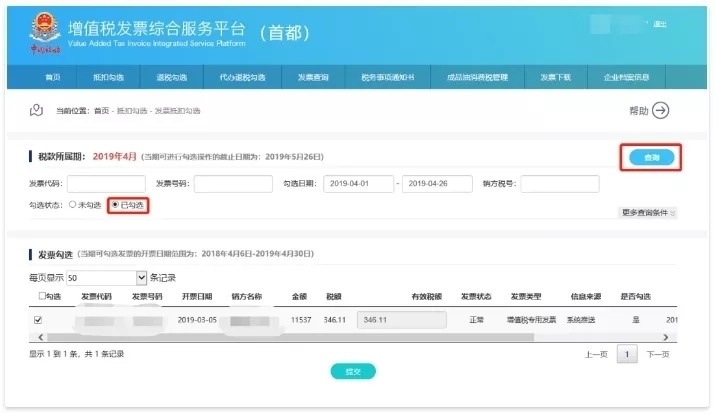Open the 首页 menu tab
Image resolution: width=716 pixels, height=414 pixels.
[53, 77]
